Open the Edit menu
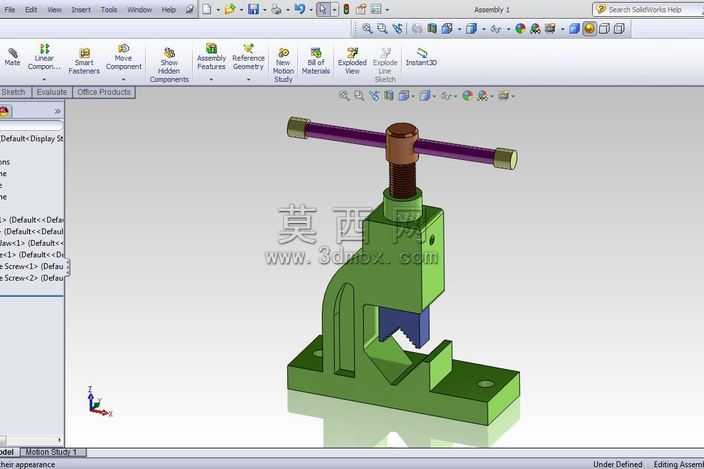The image size is (704, 469). [x=31, y=9]
